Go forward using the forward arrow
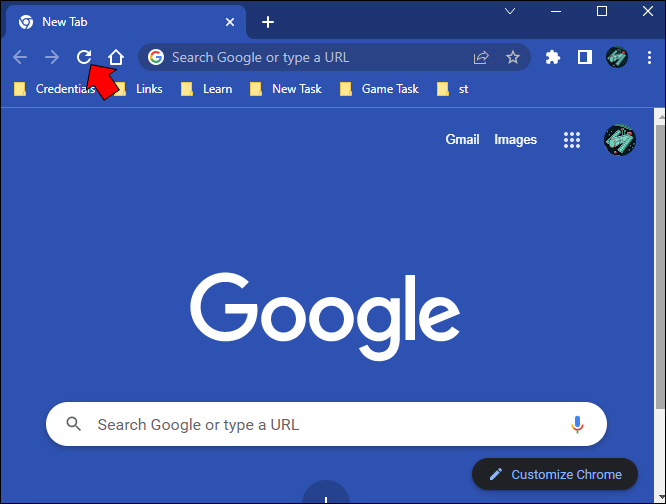Screen dimensions: 666x504 click(52, 57)
